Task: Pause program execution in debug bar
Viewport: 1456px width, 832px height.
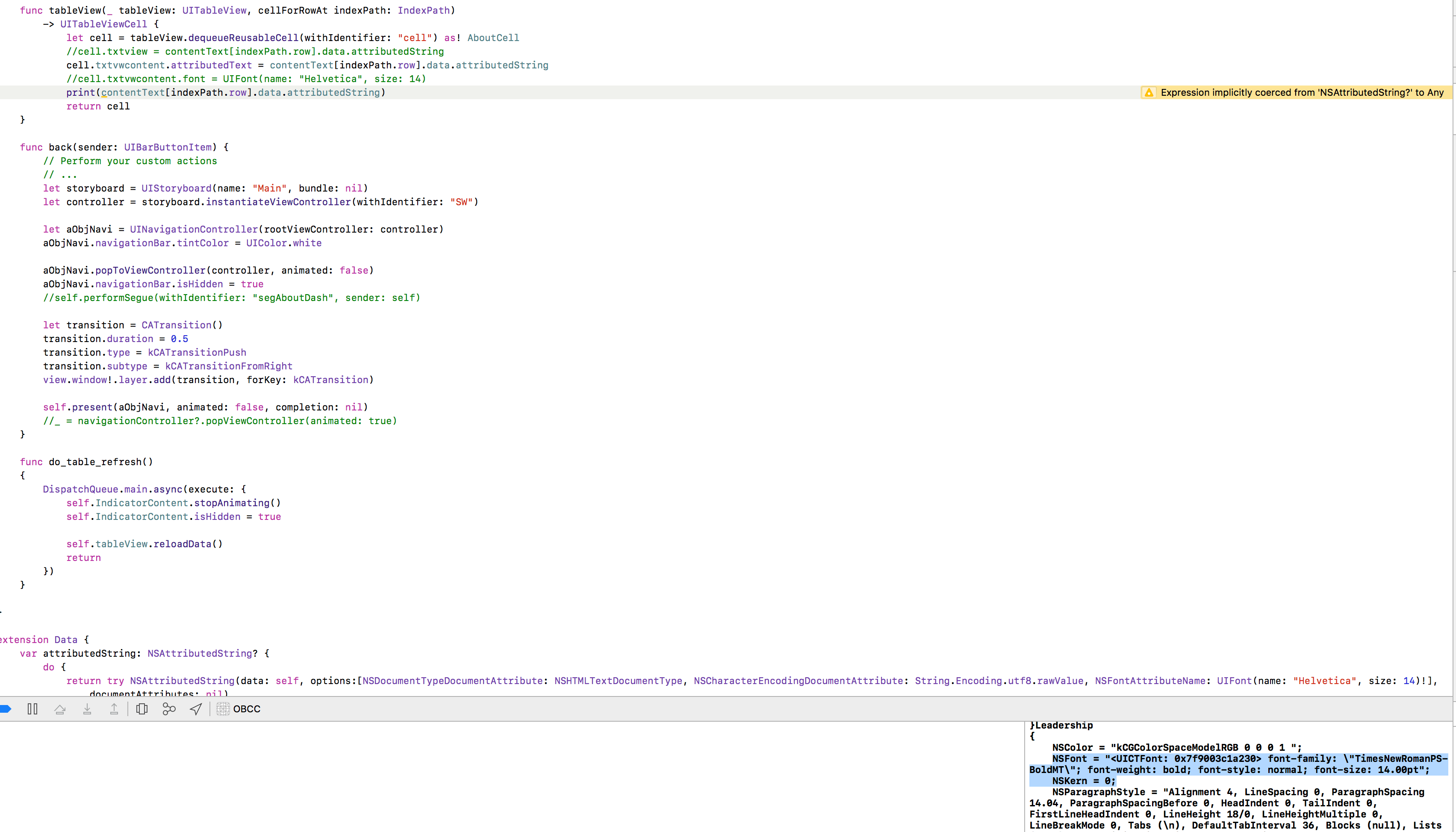Action: (x=32, y=708)
